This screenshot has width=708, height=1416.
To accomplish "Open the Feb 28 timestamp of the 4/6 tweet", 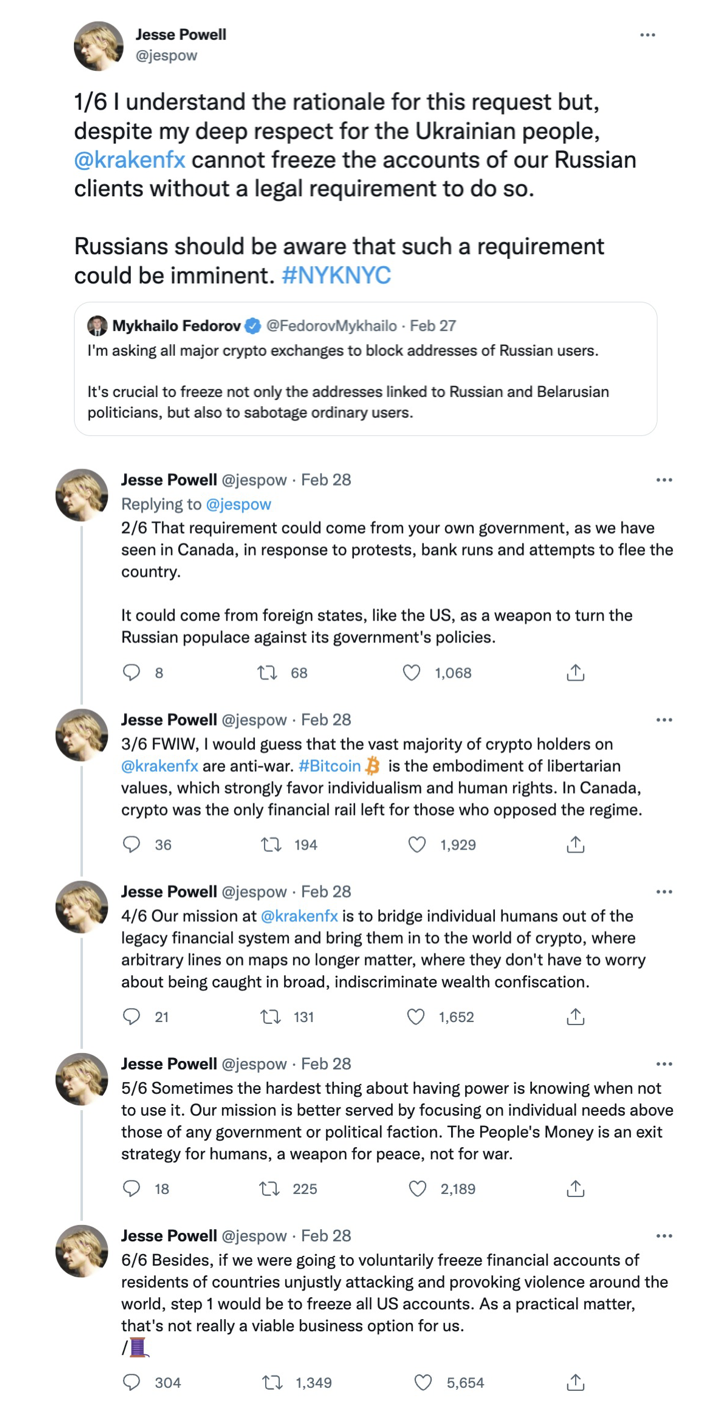I will pos(326,892).
